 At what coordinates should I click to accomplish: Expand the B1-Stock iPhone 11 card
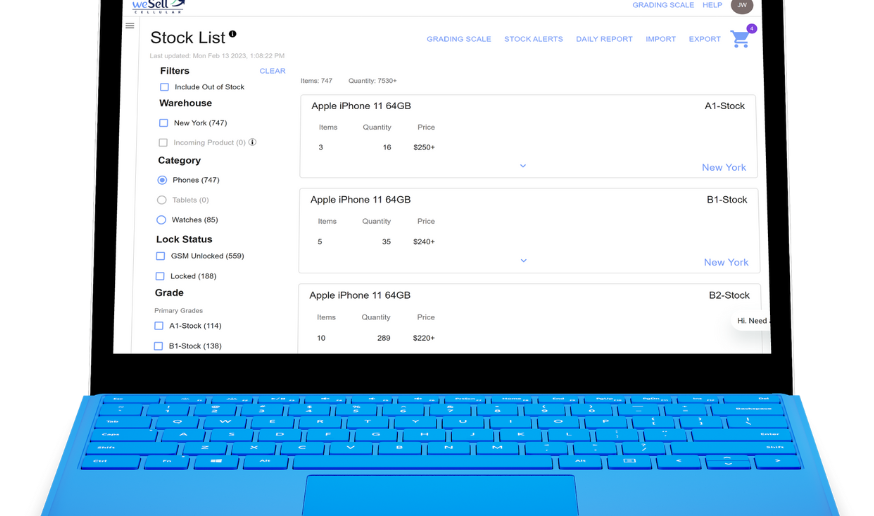[x=523, y=260]
